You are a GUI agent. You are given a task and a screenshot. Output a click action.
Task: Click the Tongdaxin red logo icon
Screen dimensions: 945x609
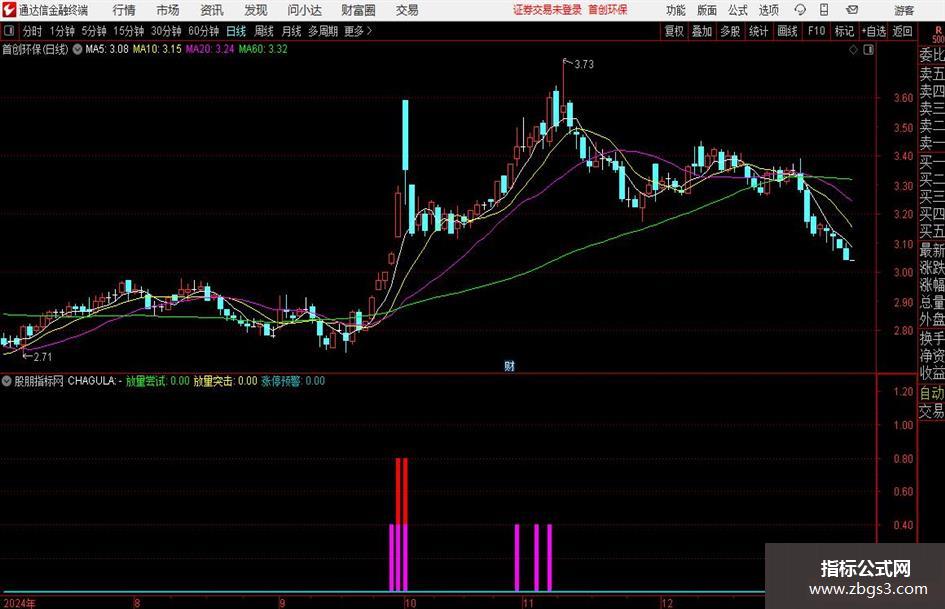pos(8,10)
